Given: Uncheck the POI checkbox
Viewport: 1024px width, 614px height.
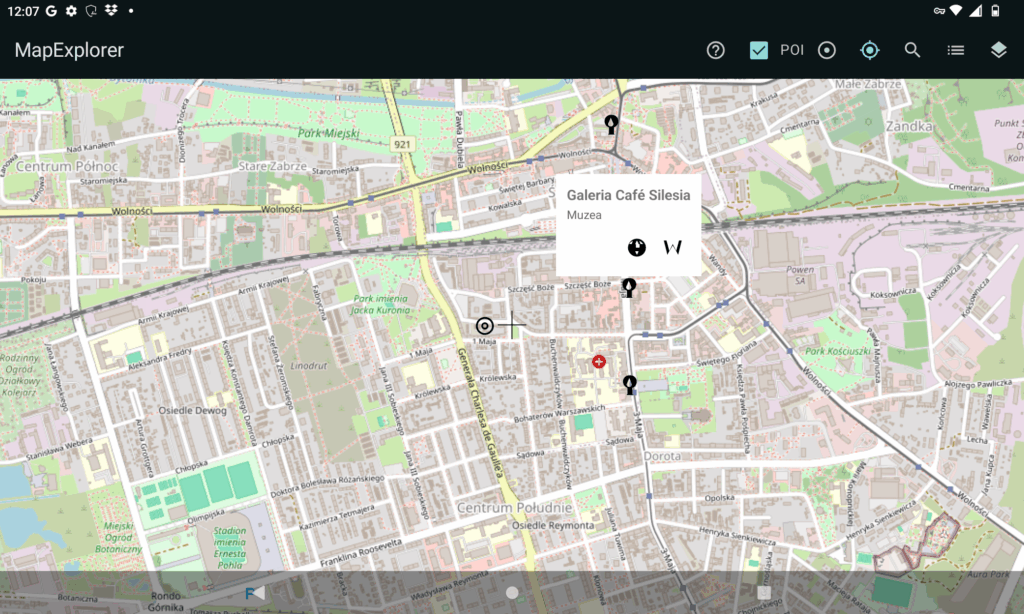Looking at the screenshot, I should pos(759,50).
